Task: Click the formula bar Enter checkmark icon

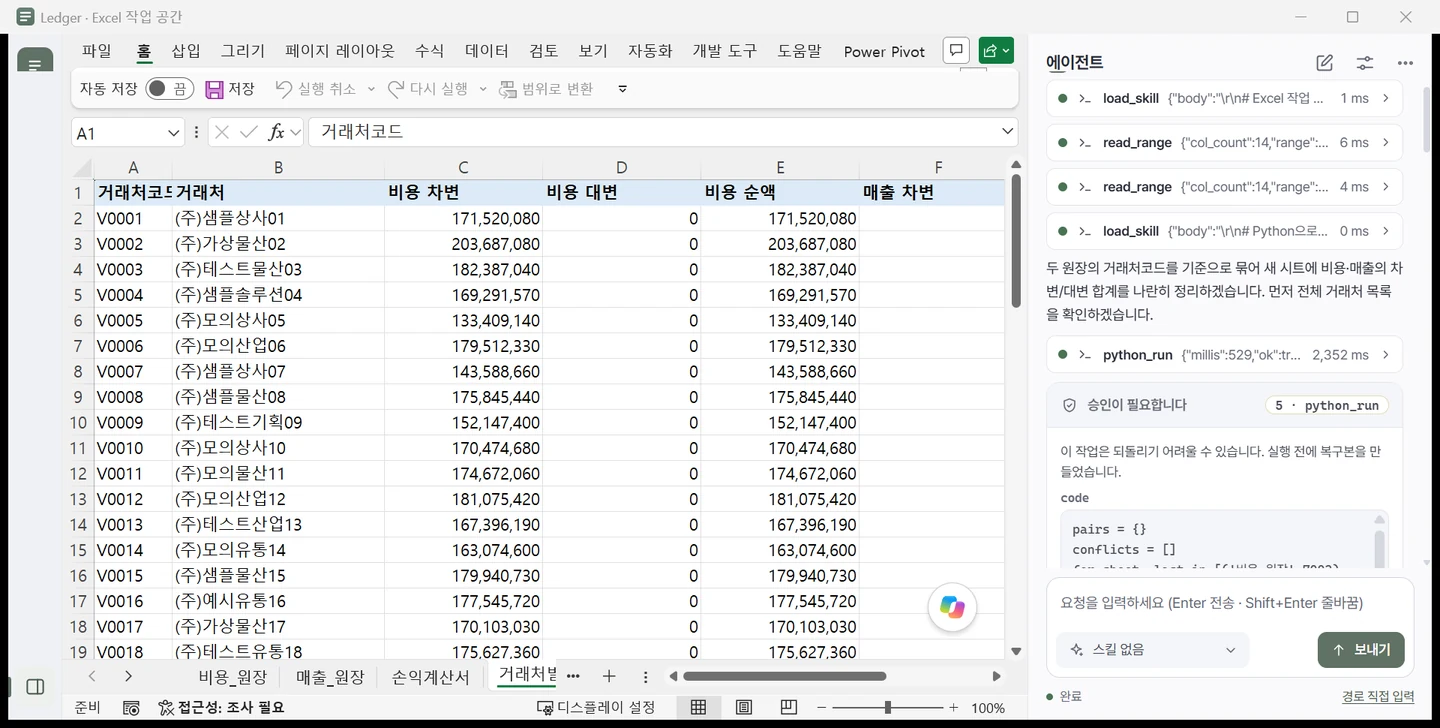Action: click(249, 132)
